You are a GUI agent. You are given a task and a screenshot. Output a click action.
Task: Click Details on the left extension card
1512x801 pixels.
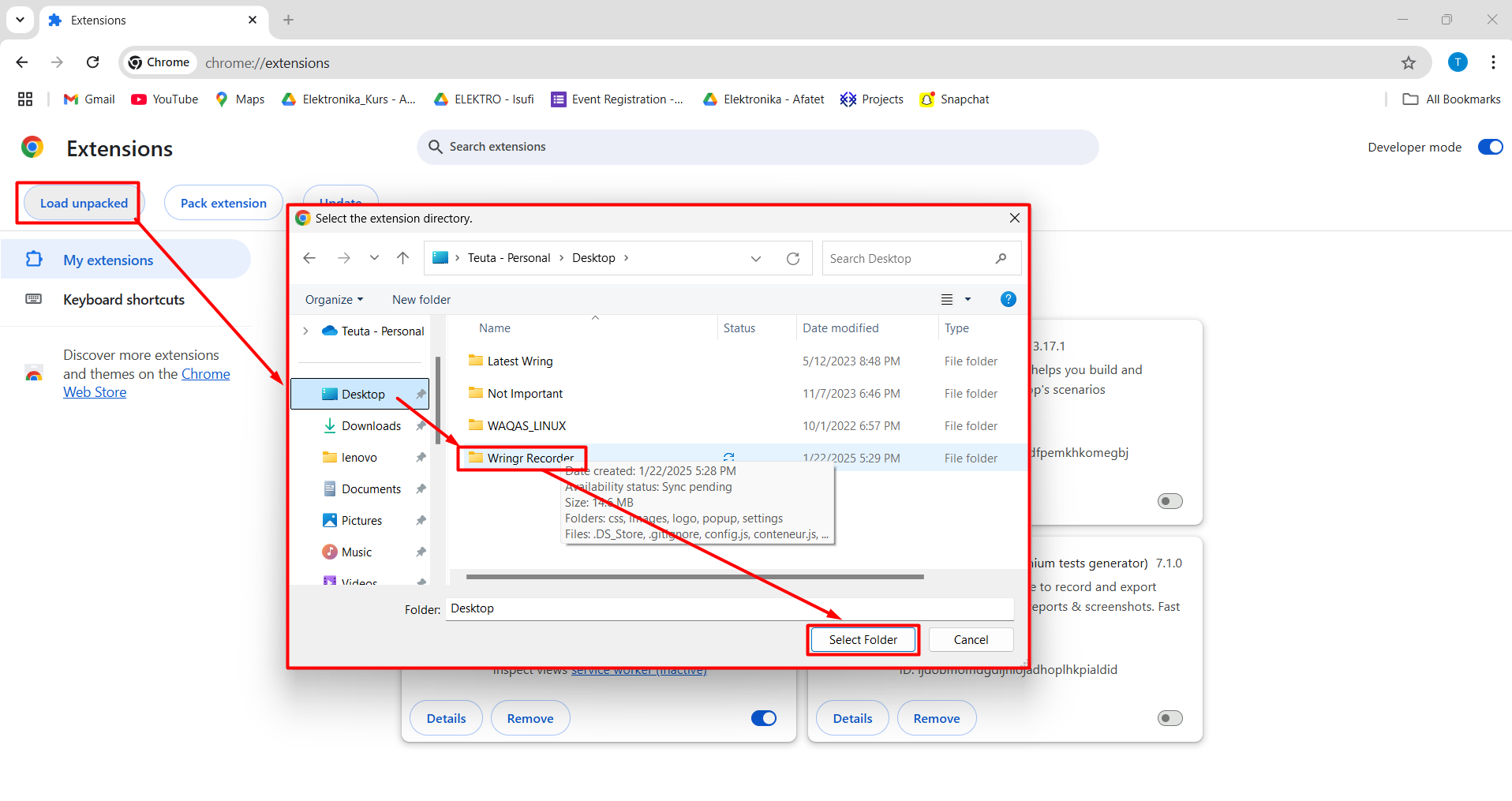click(x=446, y=718)
